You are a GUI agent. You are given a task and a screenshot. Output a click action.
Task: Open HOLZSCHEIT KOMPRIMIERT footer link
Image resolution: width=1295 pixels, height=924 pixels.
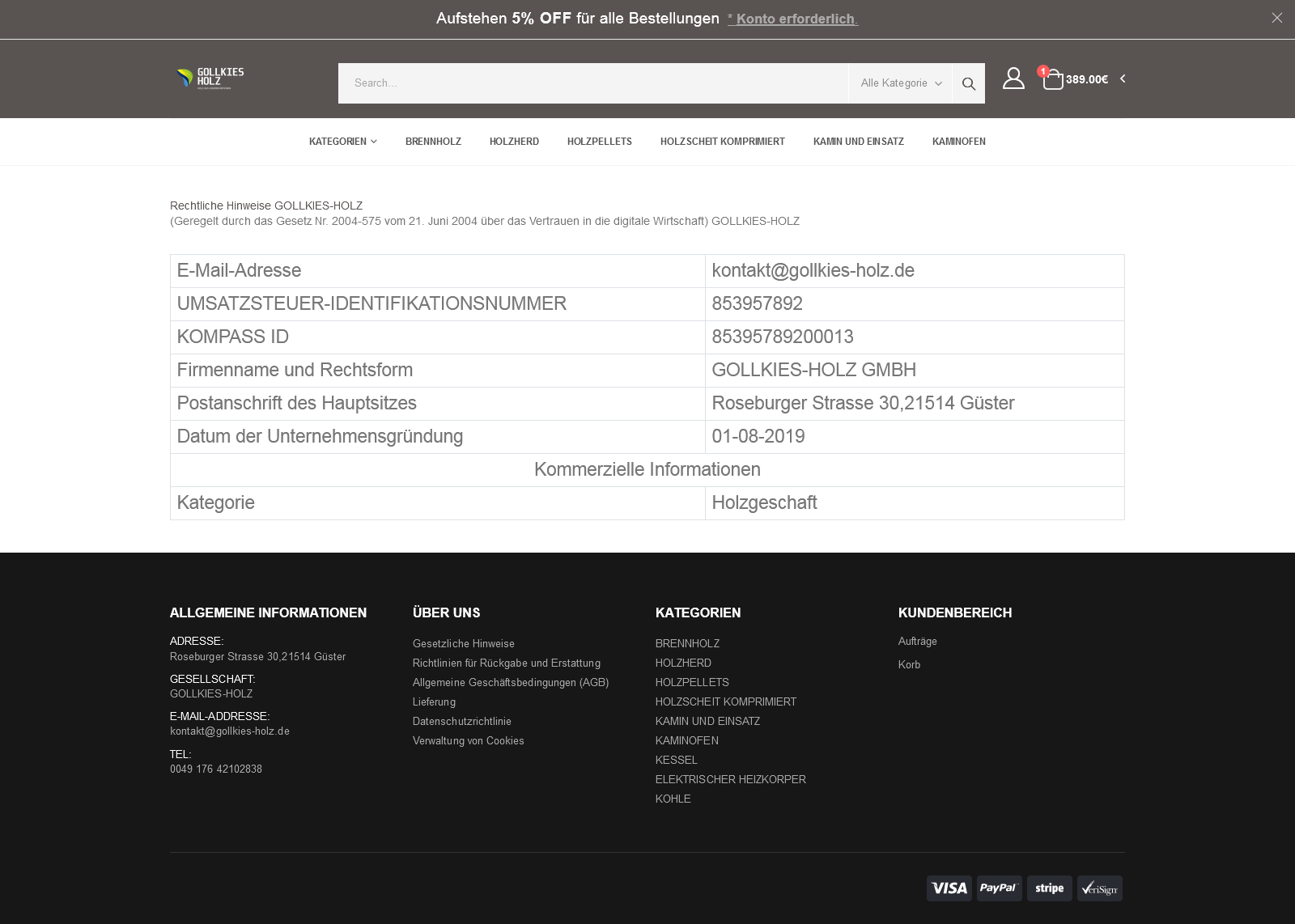pos(726,702)
